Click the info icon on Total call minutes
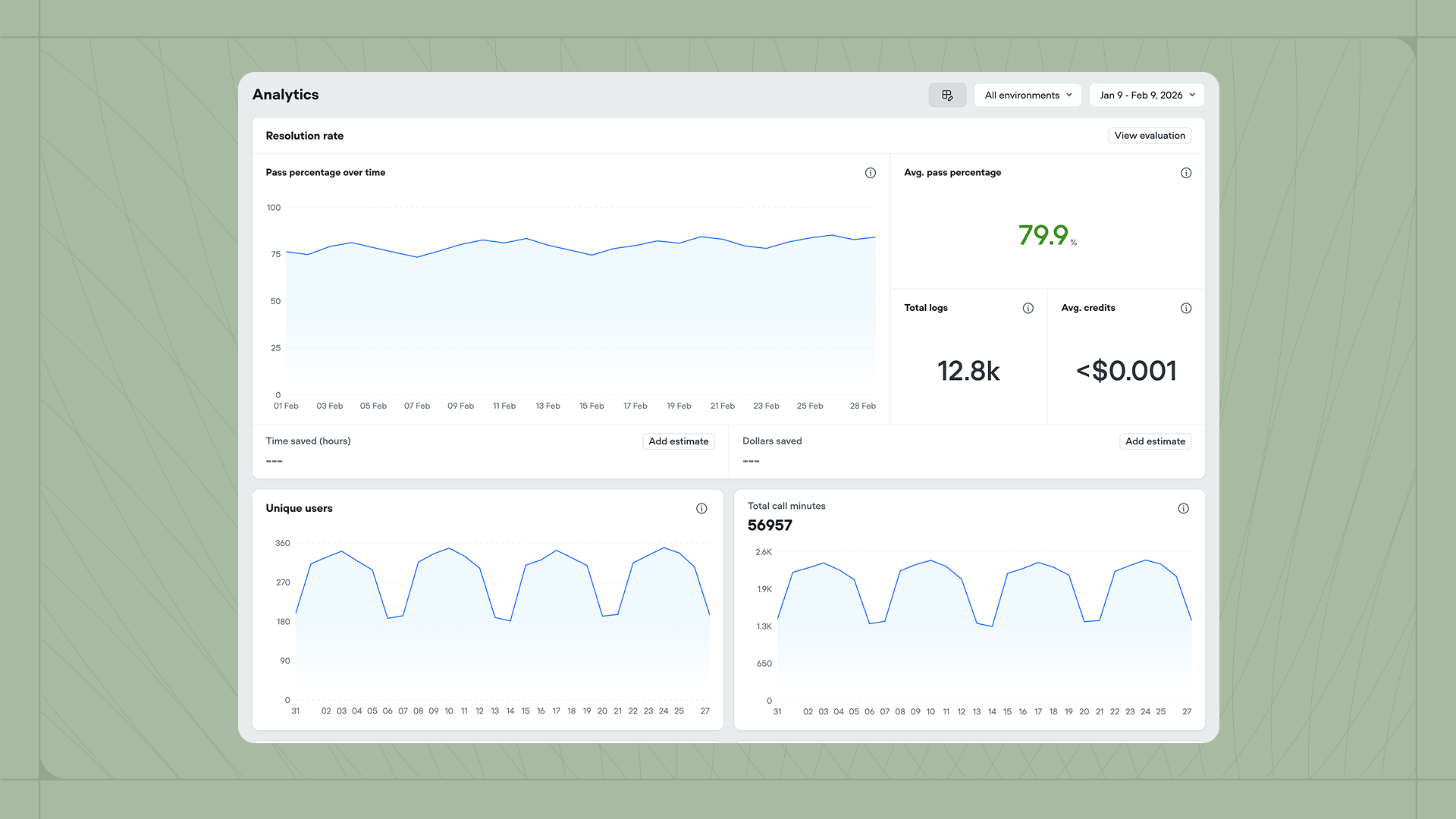This screenshot has width=1456, height=819. click(1183, 508)
